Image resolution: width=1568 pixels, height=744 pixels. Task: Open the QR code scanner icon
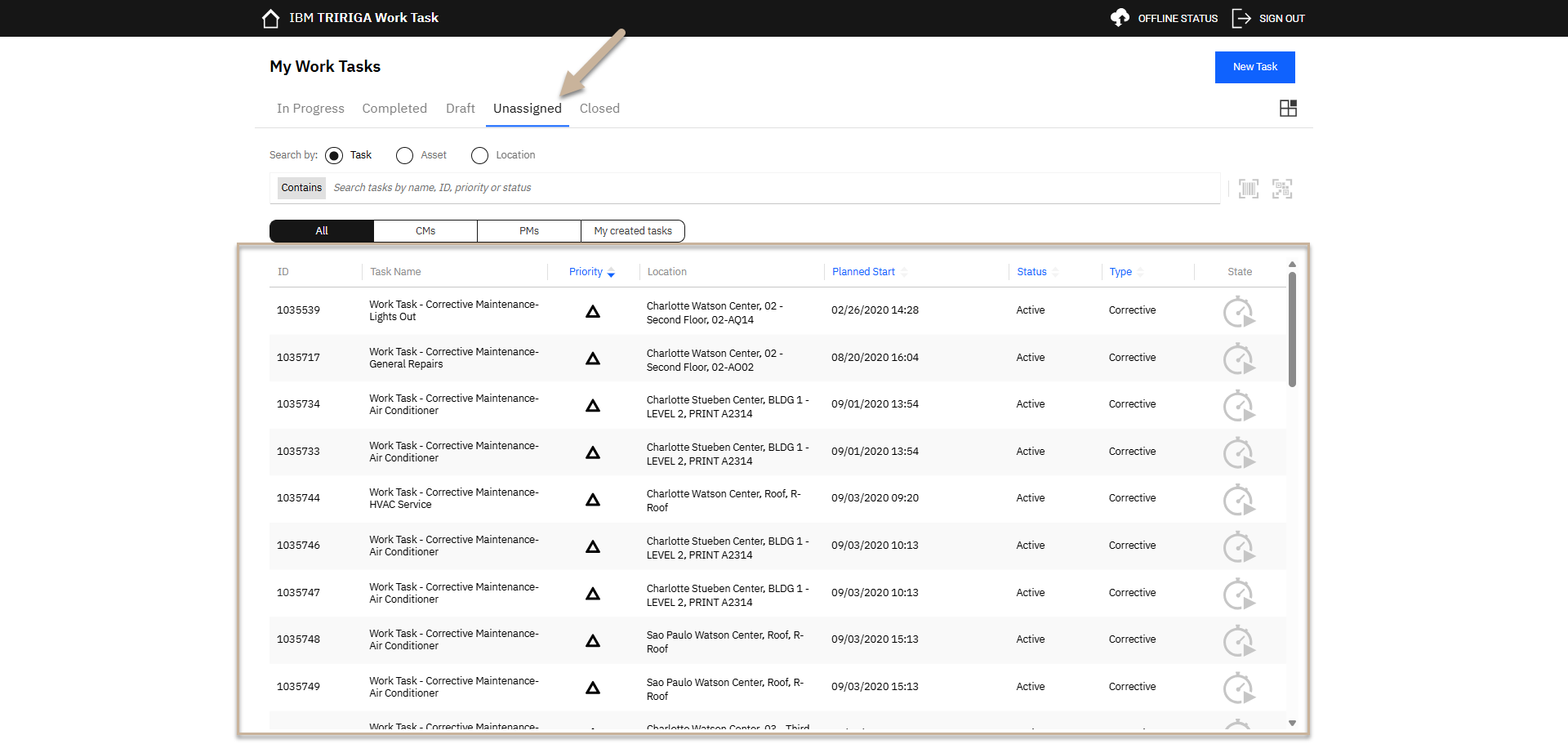coord(1282,189)
